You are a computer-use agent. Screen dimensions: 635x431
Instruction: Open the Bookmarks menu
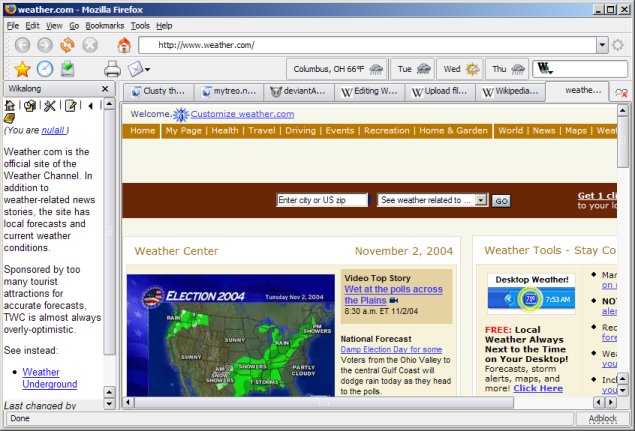pos(104,26)
